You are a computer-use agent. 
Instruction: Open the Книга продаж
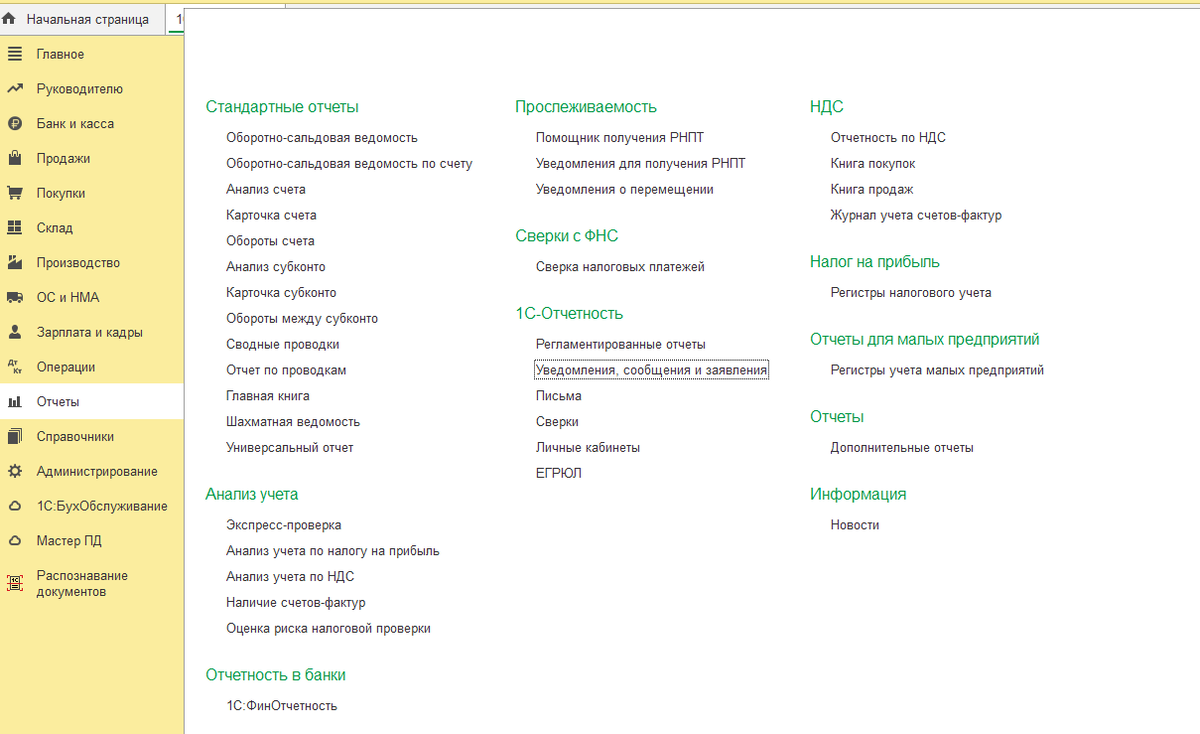(x=872, y=189)
